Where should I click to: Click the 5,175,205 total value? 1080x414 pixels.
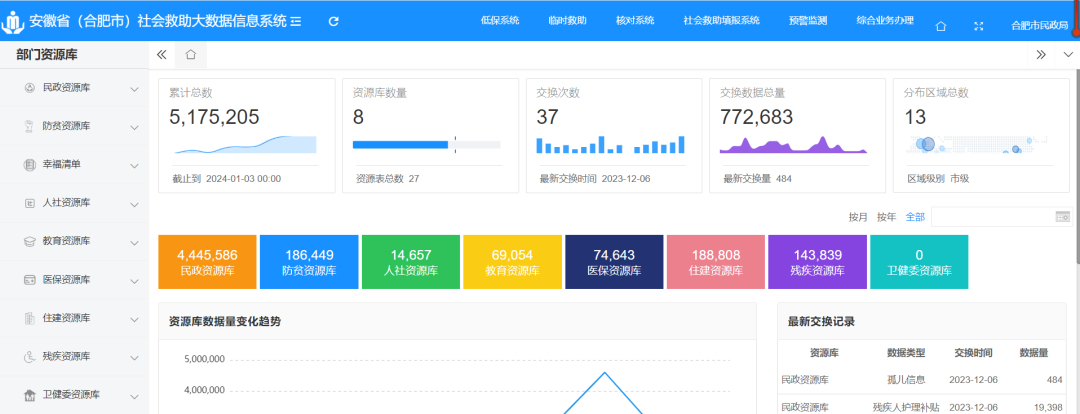pos(214,117)
